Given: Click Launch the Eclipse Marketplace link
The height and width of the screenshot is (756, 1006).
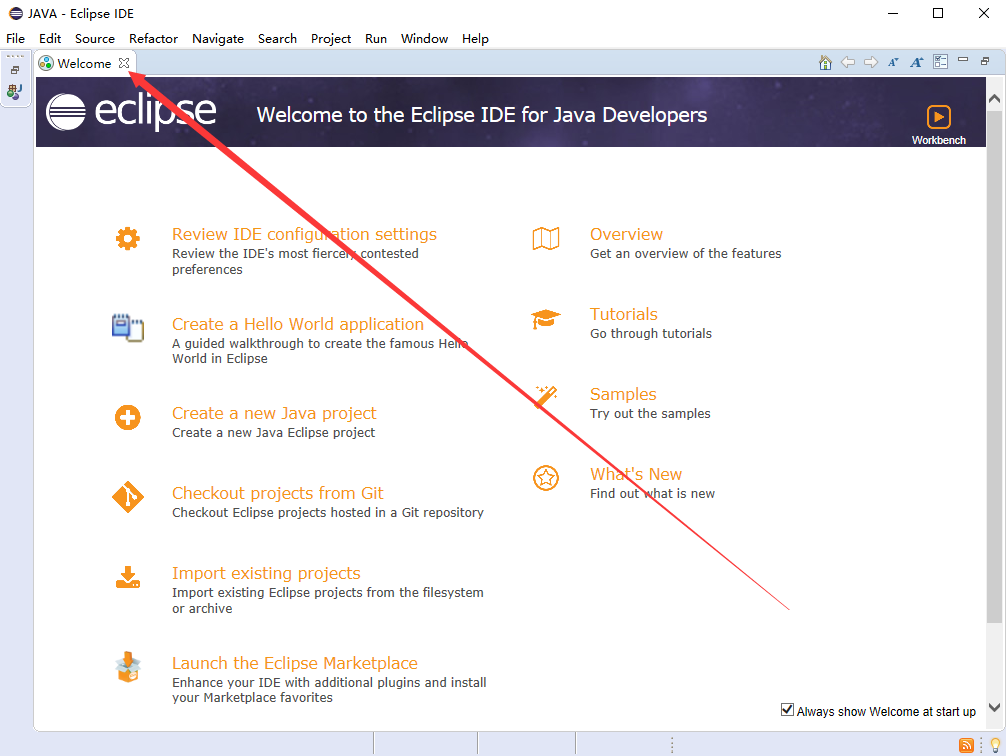Looking at the screenshot, I should click(294, 663).
